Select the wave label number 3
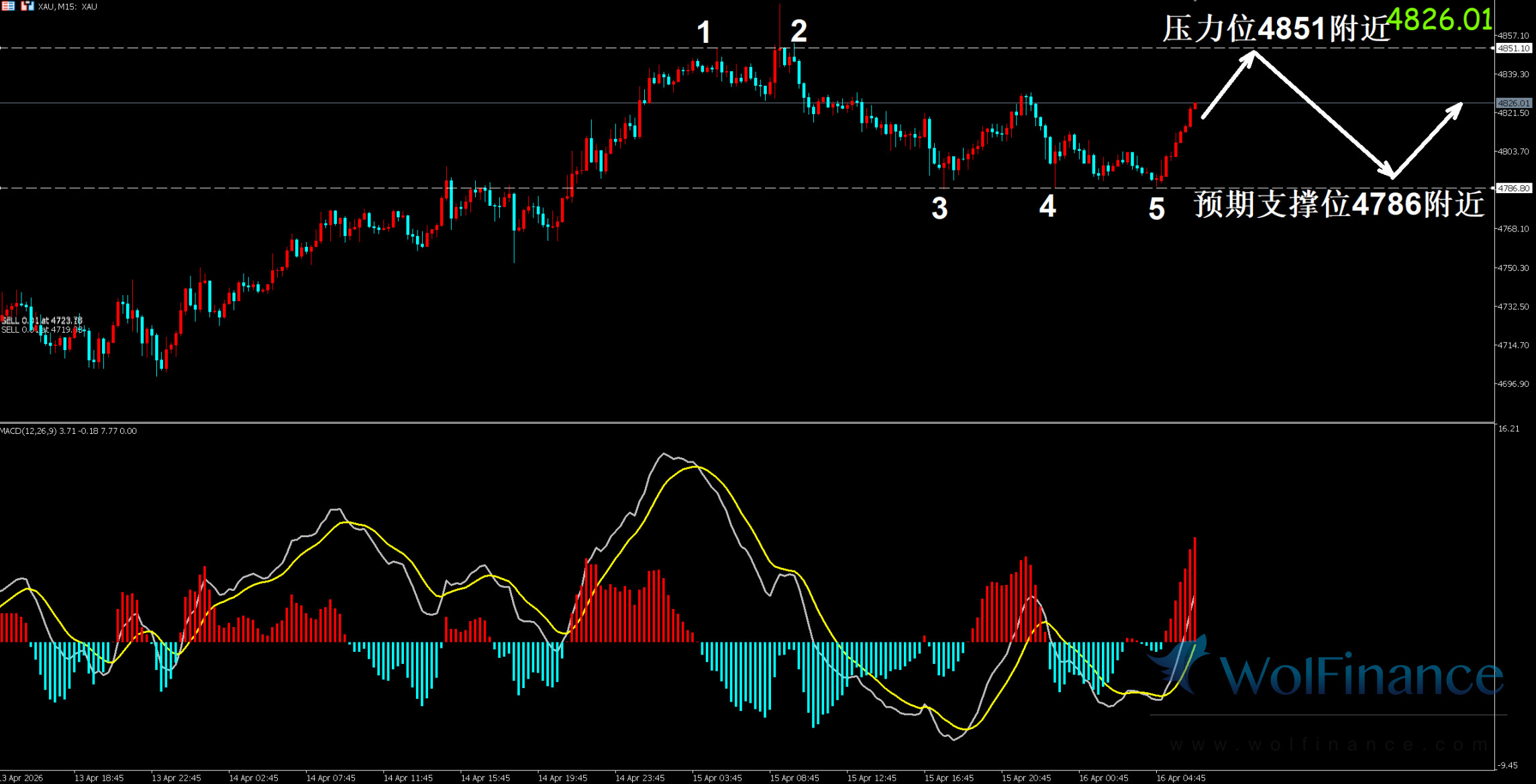 pyautogui.click(x=939, y=209)
